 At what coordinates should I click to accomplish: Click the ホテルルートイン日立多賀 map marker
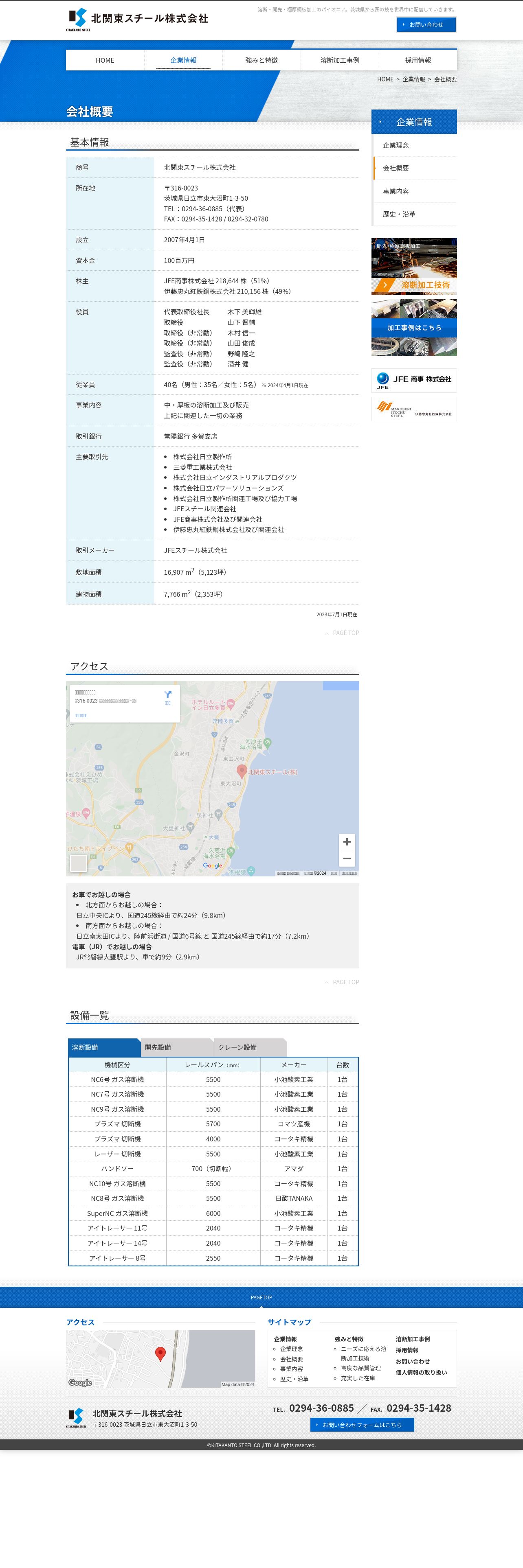231,704
